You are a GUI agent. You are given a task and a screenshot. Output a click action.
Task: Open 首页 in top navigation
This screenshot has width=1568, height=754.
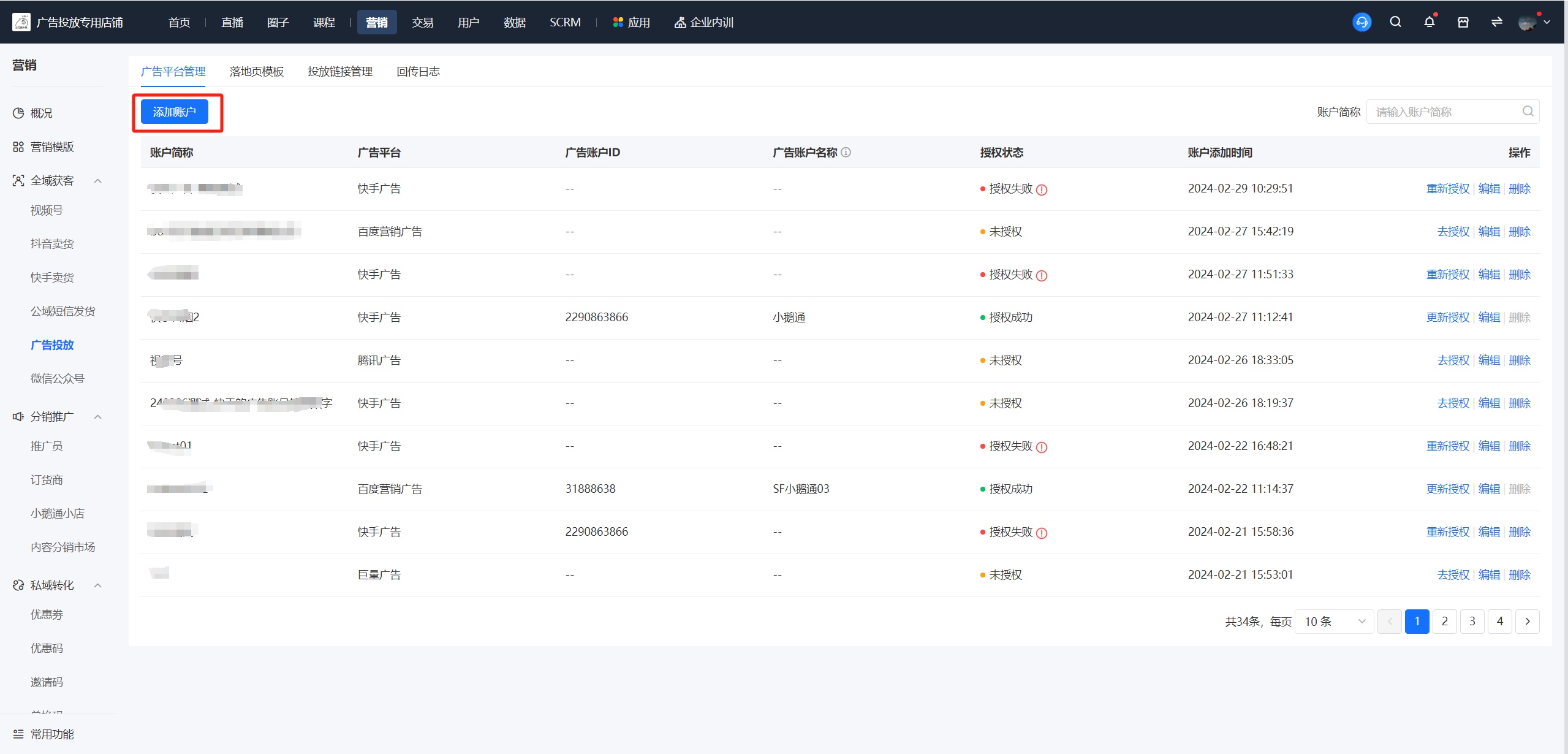pyautogui.click(x=180, y=22)
